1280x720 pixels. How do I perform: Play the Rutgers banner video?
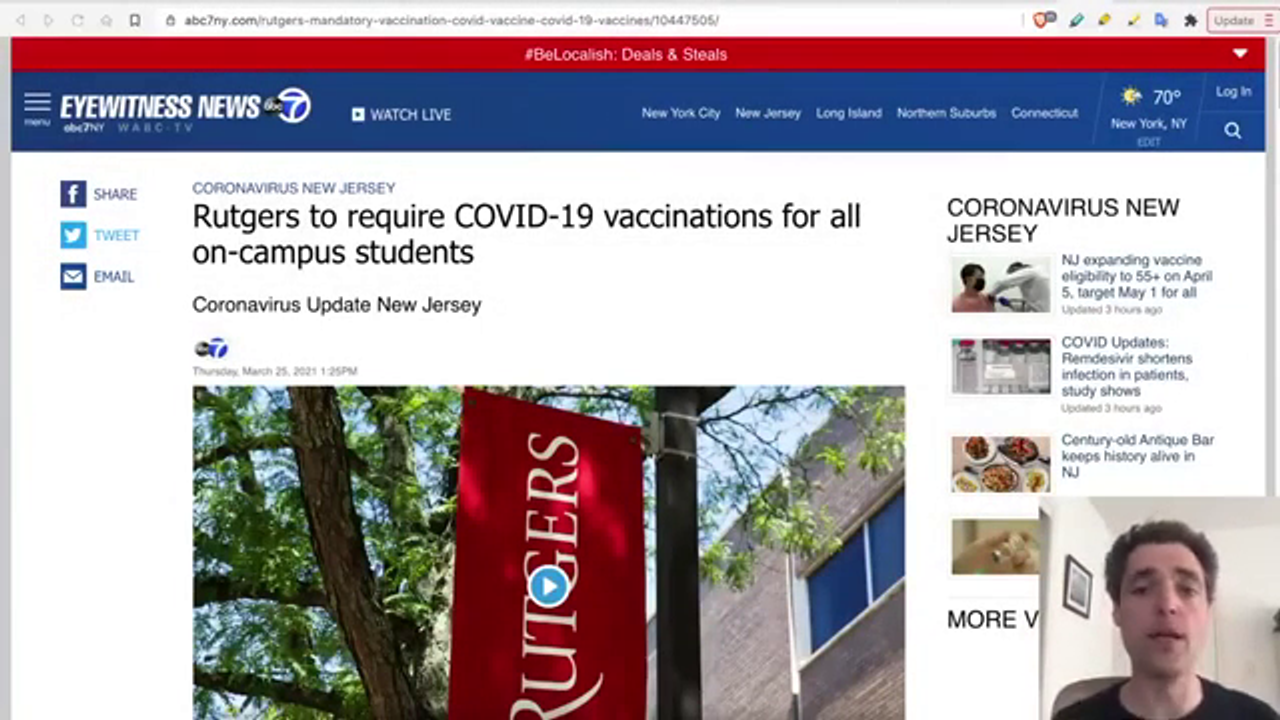[x=548, y=586]
